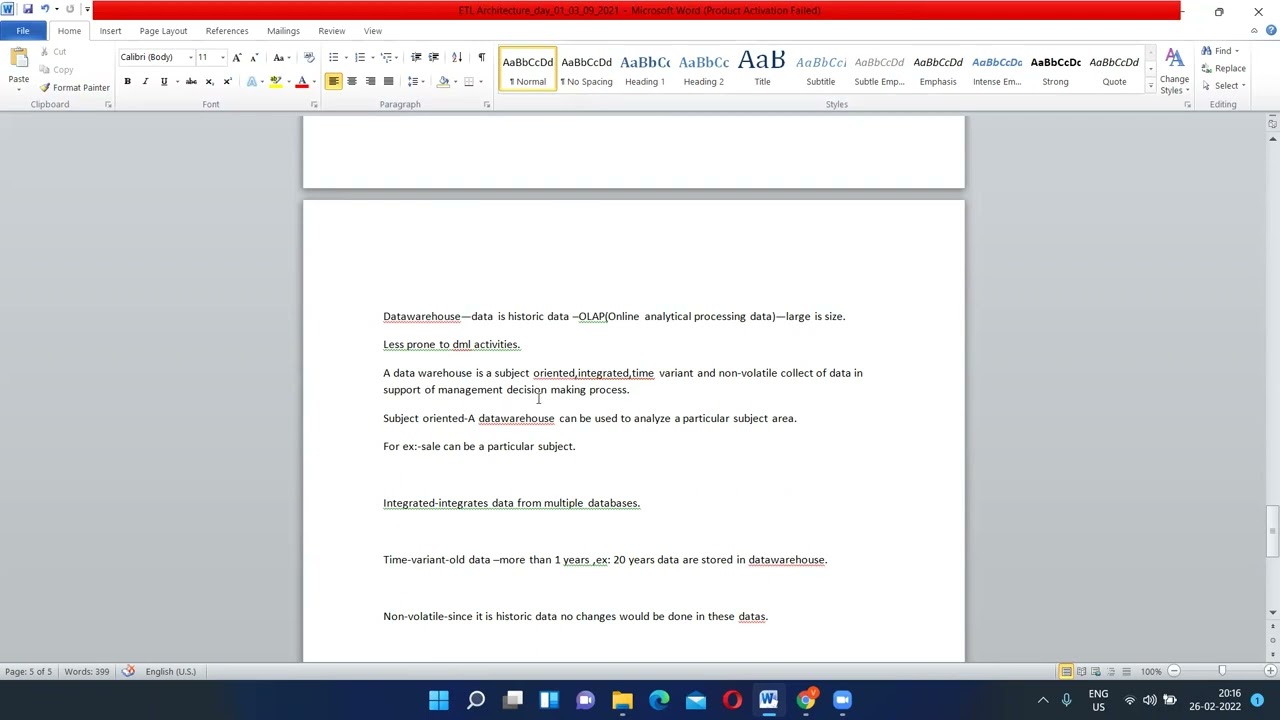1280x720 pixels.
Task: Open Font dialog launcher
Action: [313, 104]
